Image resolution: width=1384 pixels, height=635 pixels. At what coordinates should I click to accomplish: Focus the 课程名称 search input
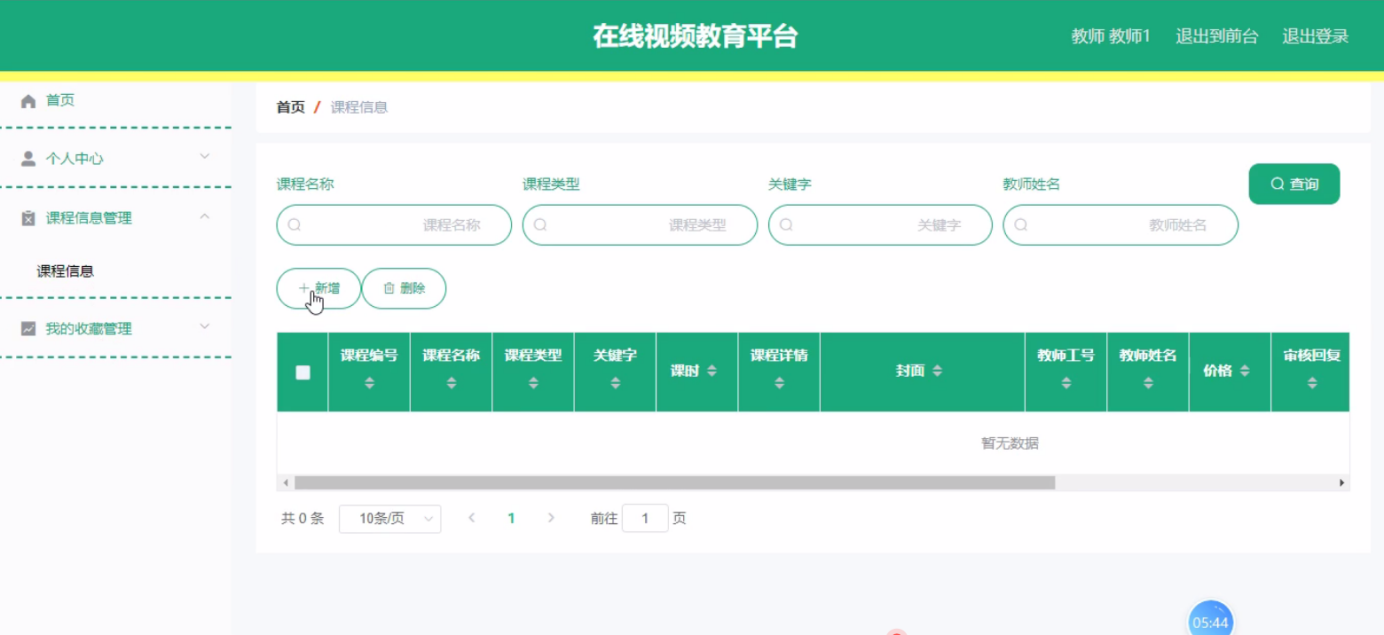[x=394, y=225]
